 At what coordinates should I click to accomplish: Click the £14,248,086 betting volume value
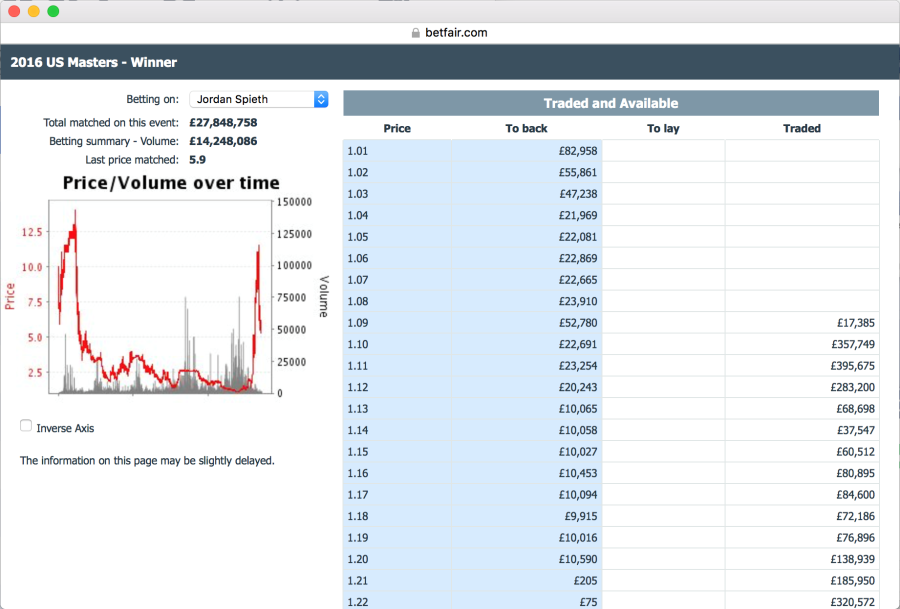pyautogui.click(x=223, y=141)
